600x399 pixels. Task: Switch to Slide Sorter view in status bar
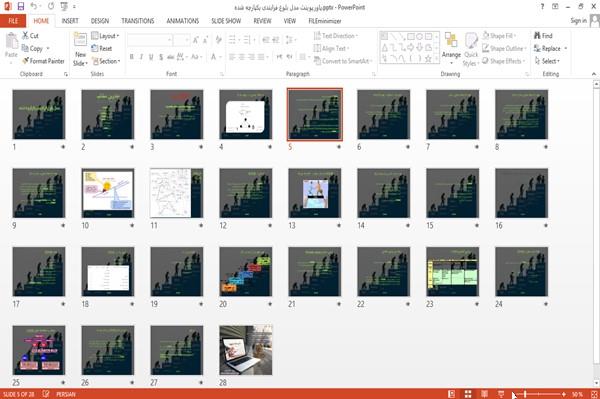[x=468, y=394]
